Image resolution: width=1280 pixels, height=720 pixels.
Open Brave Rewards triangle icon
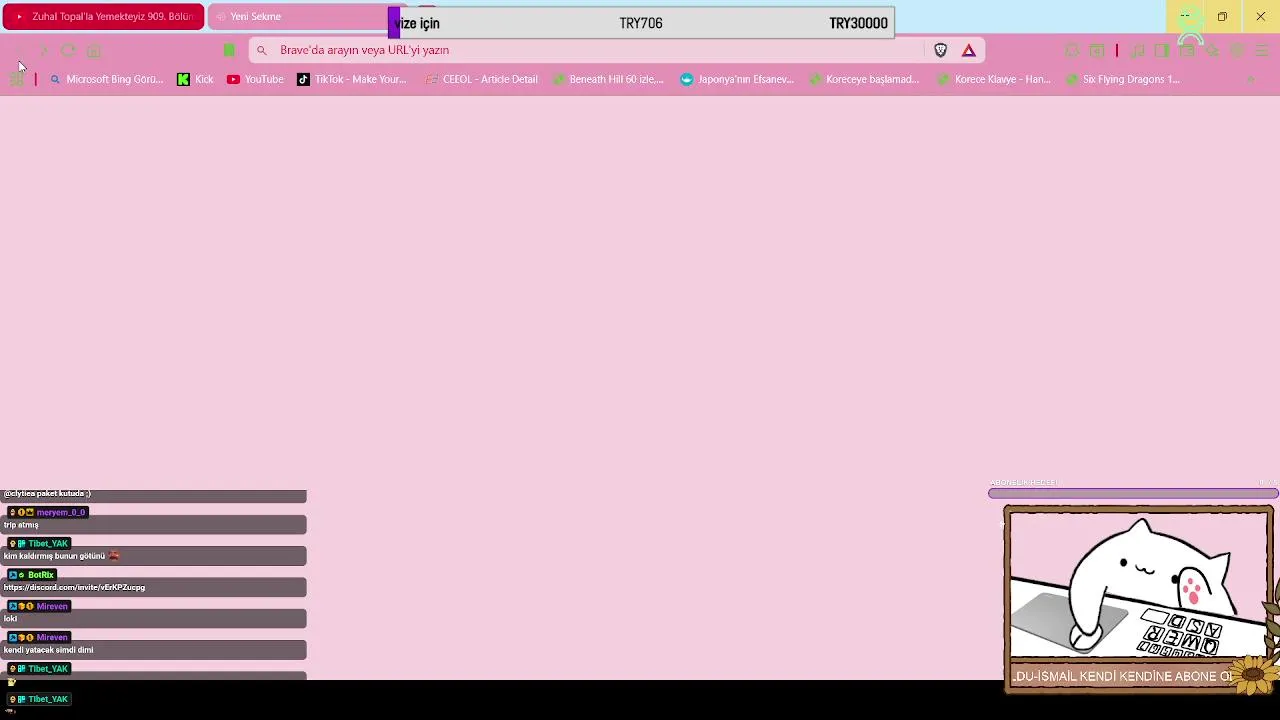pyautogui.click(x=969, y=50)
